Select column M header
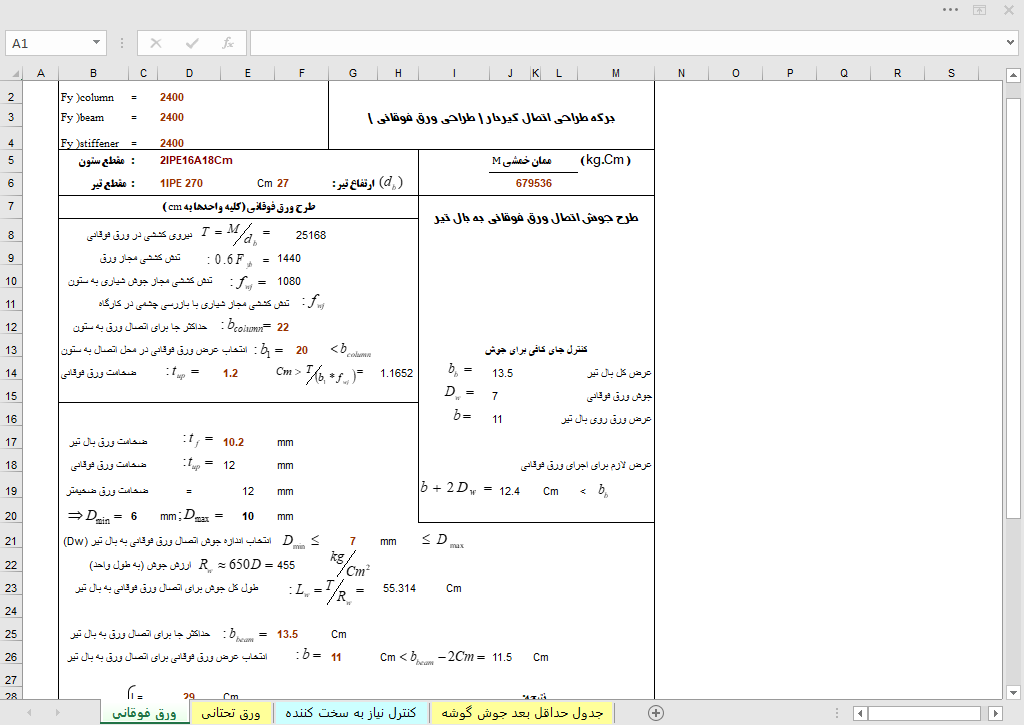Screen dimensions: 1024x725 [616, 73]
